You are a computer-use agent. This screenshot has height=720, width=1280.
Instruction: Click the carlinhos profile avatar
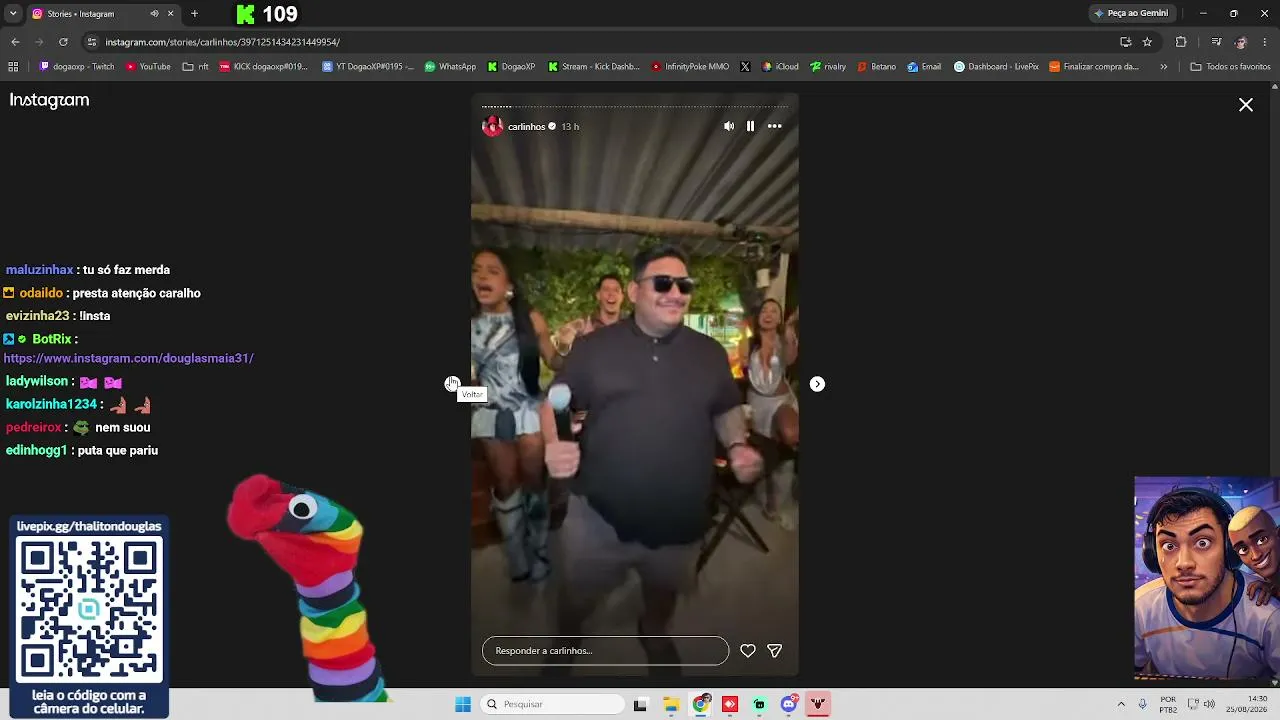tap(492, 126)
